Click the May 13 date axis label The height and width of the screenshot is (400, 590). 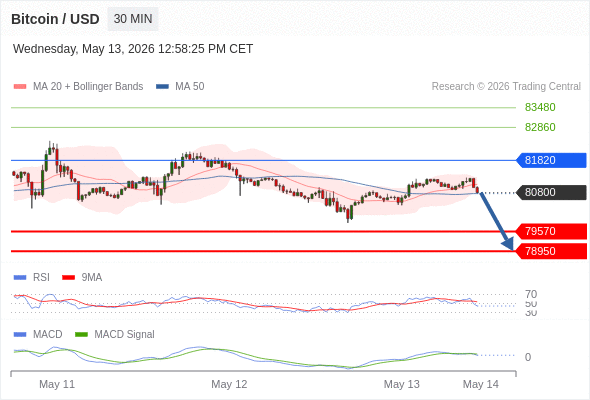[401, 384]
